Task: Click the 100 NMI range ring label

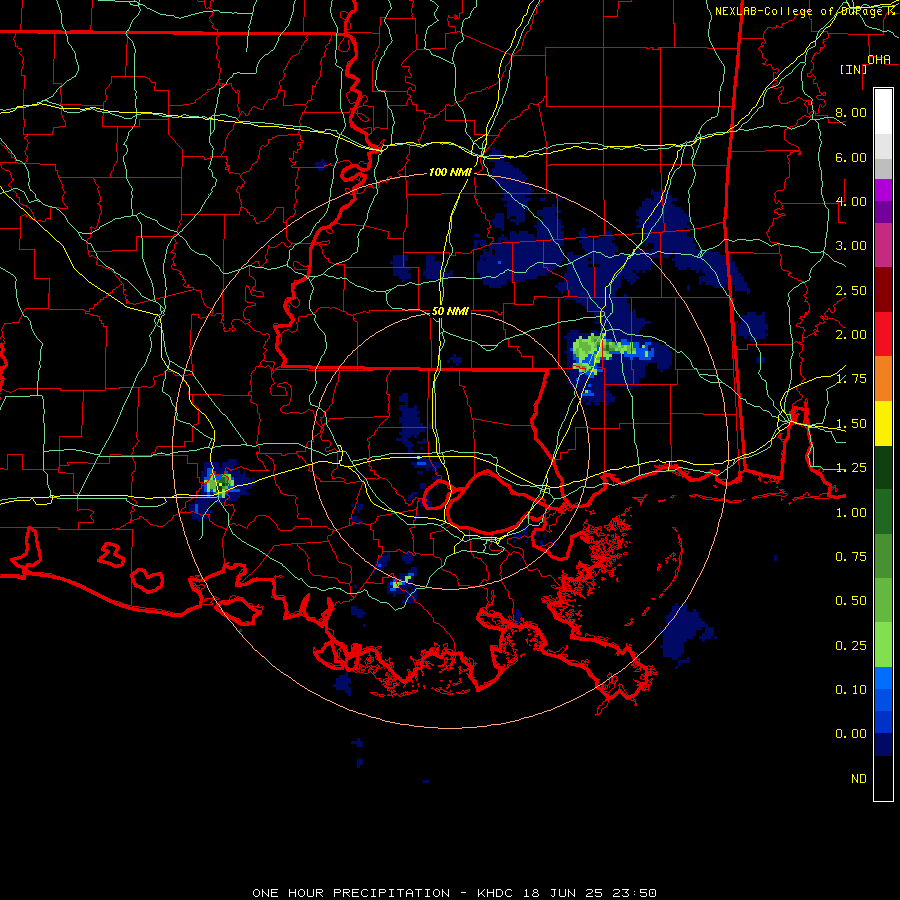Action: 450,172
